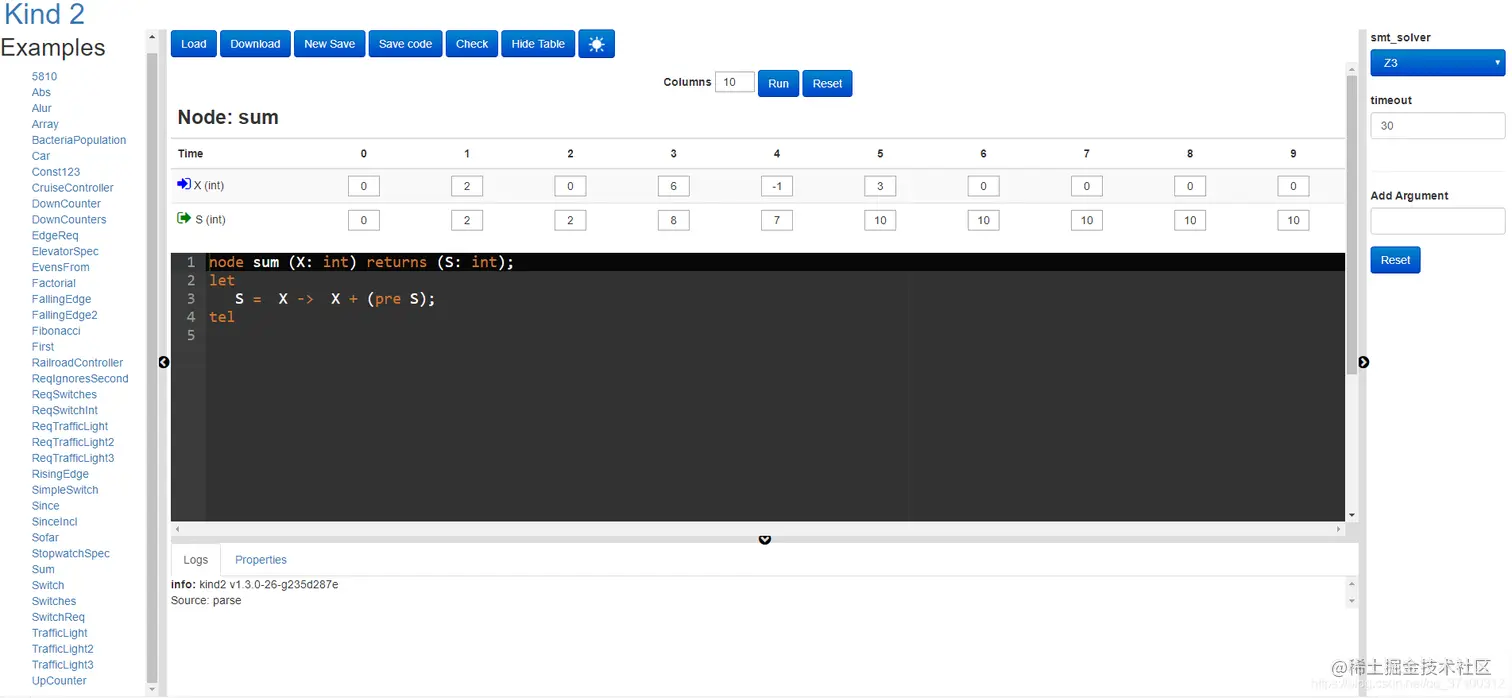
Task: Click the New Save button
Action: click(x=330, y=44)
